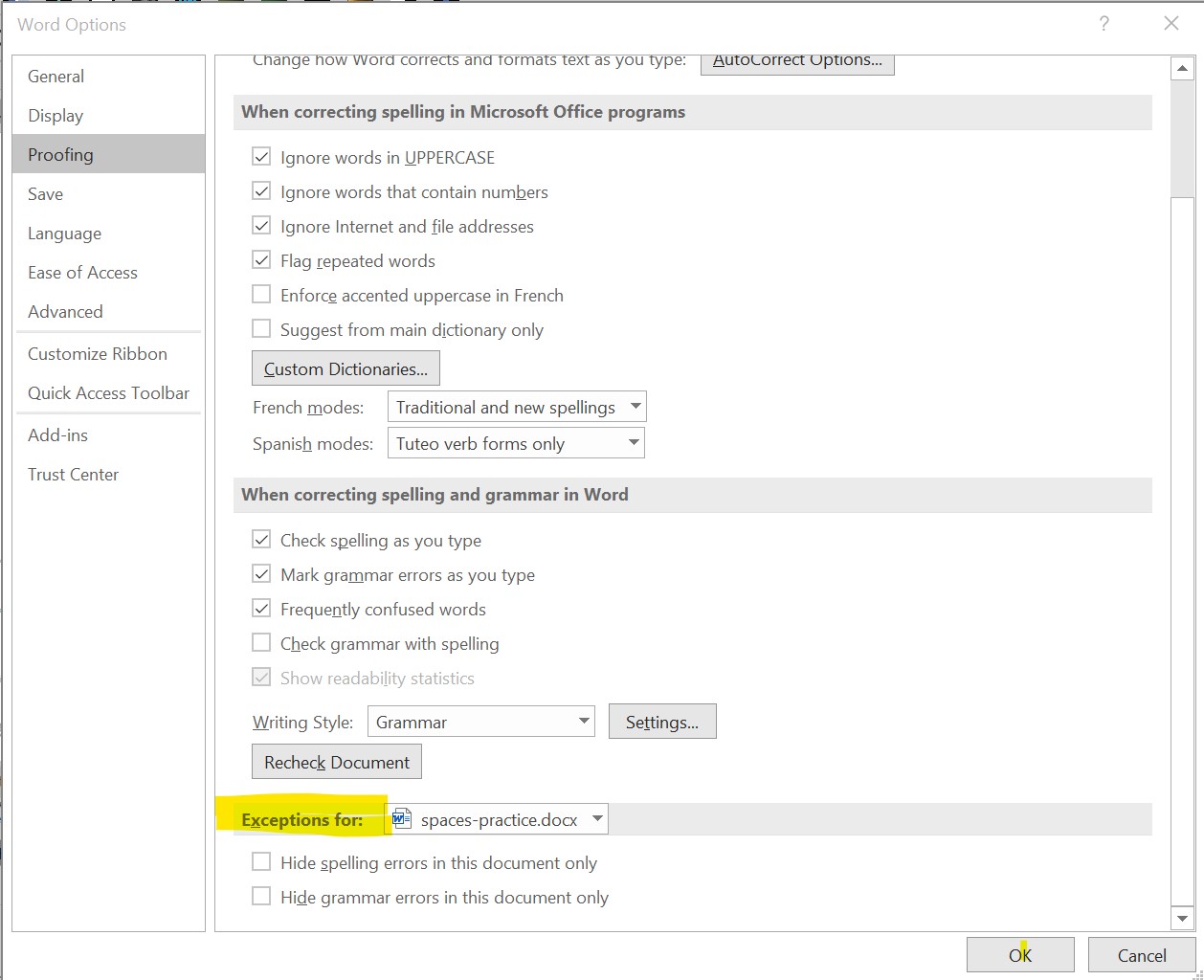
Task: Uncheck Ignore words in UPPERCASE
Action: click(x=261, y=157)
